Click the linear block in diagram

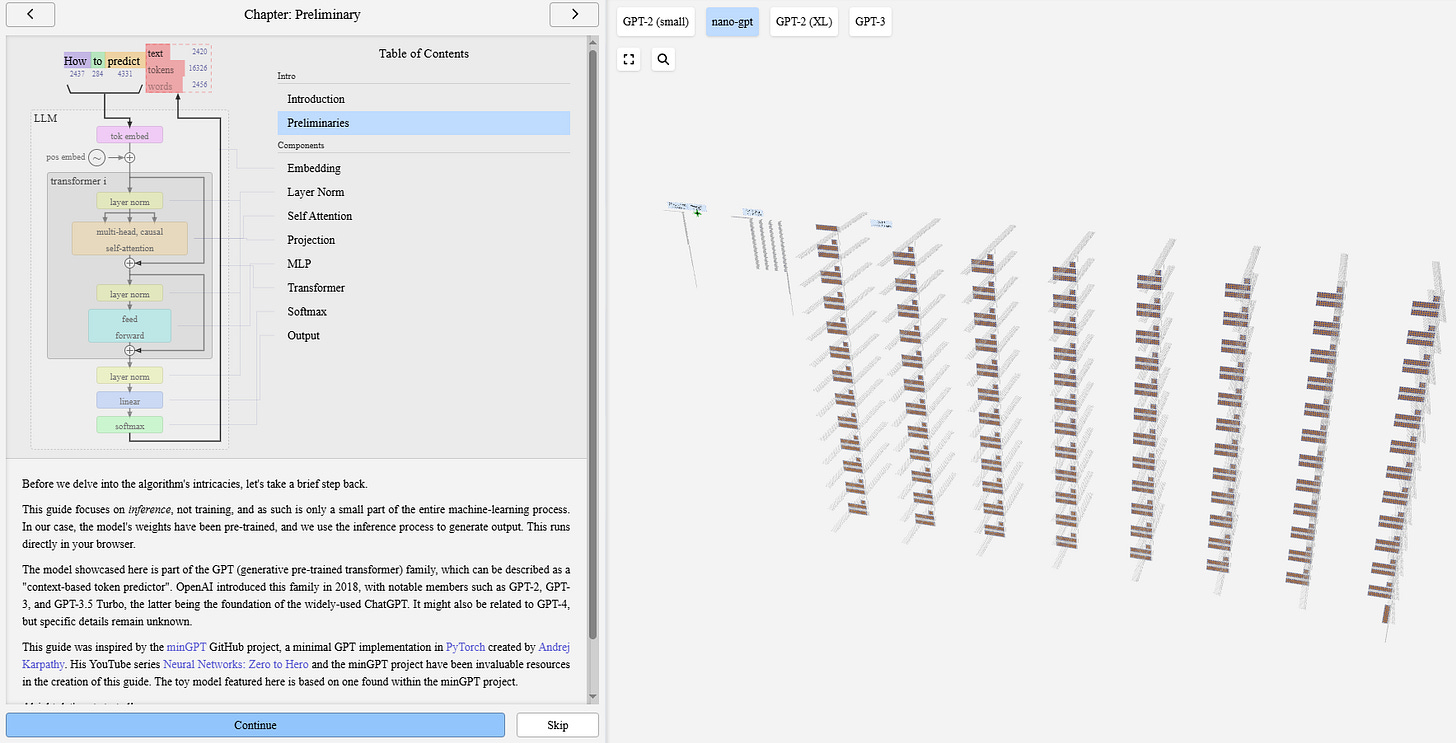tap(129, 401)
